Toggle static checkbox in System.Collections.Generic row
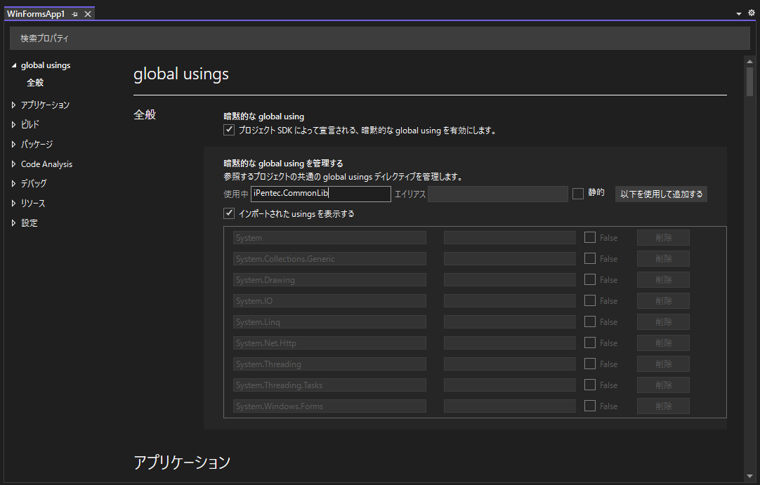The width and height of the screenshot is (760, 485). 590,258
